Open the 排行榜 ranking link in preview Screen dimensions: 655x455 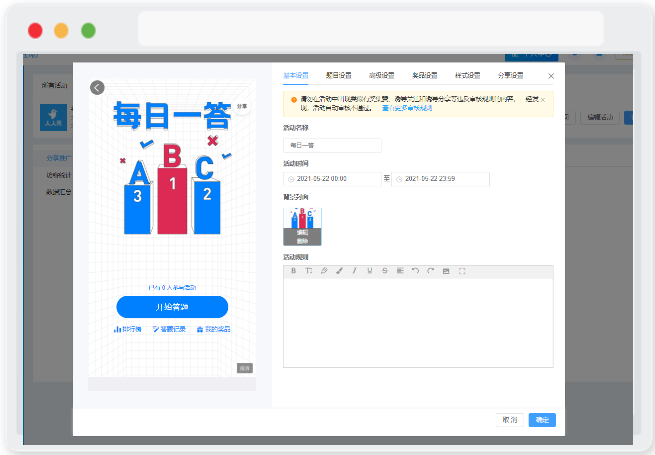pos(128,329)
